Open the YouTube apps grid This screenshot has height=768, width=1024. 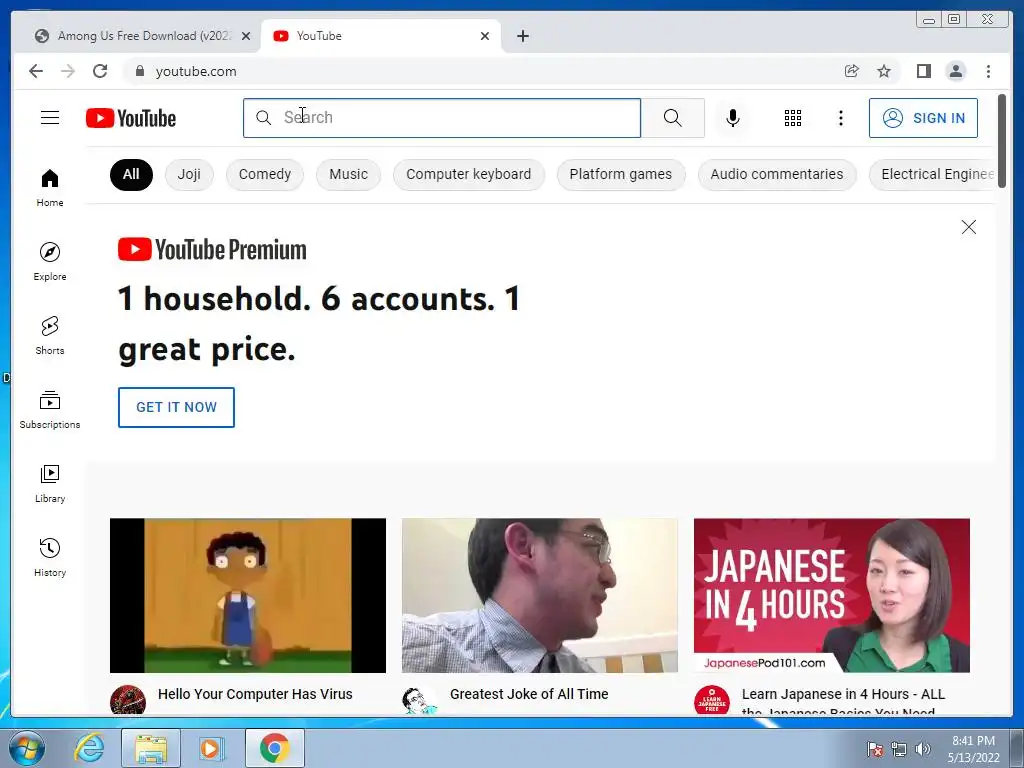click(x=793, y=118)
